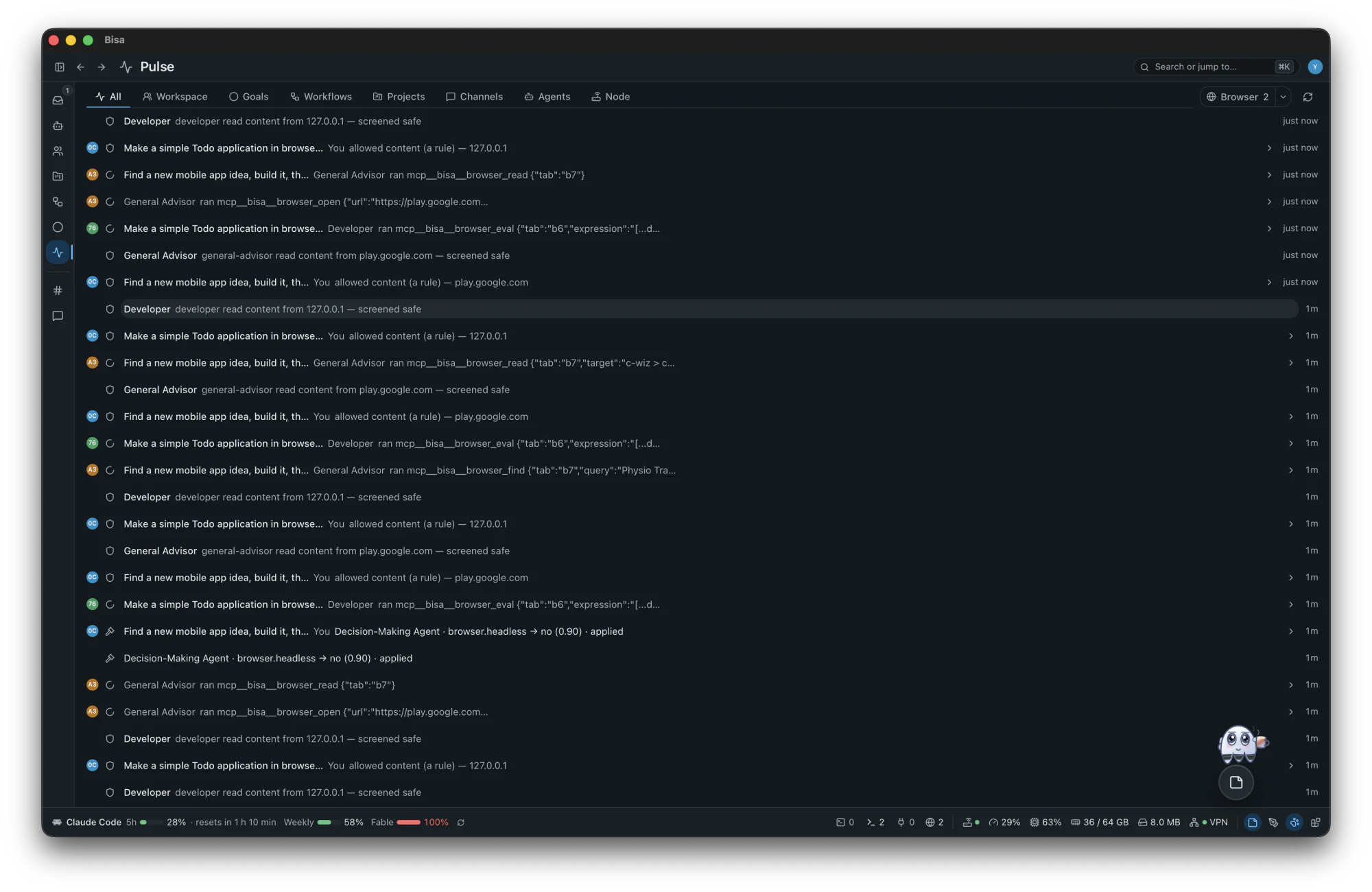Click the router network status icon
This screenshot has width=1372, height=892.
coord(971,822)
